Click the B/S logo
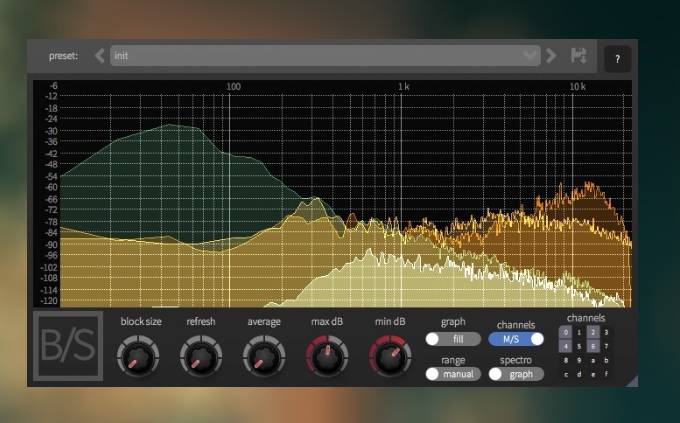 click(x=68, y=347)
